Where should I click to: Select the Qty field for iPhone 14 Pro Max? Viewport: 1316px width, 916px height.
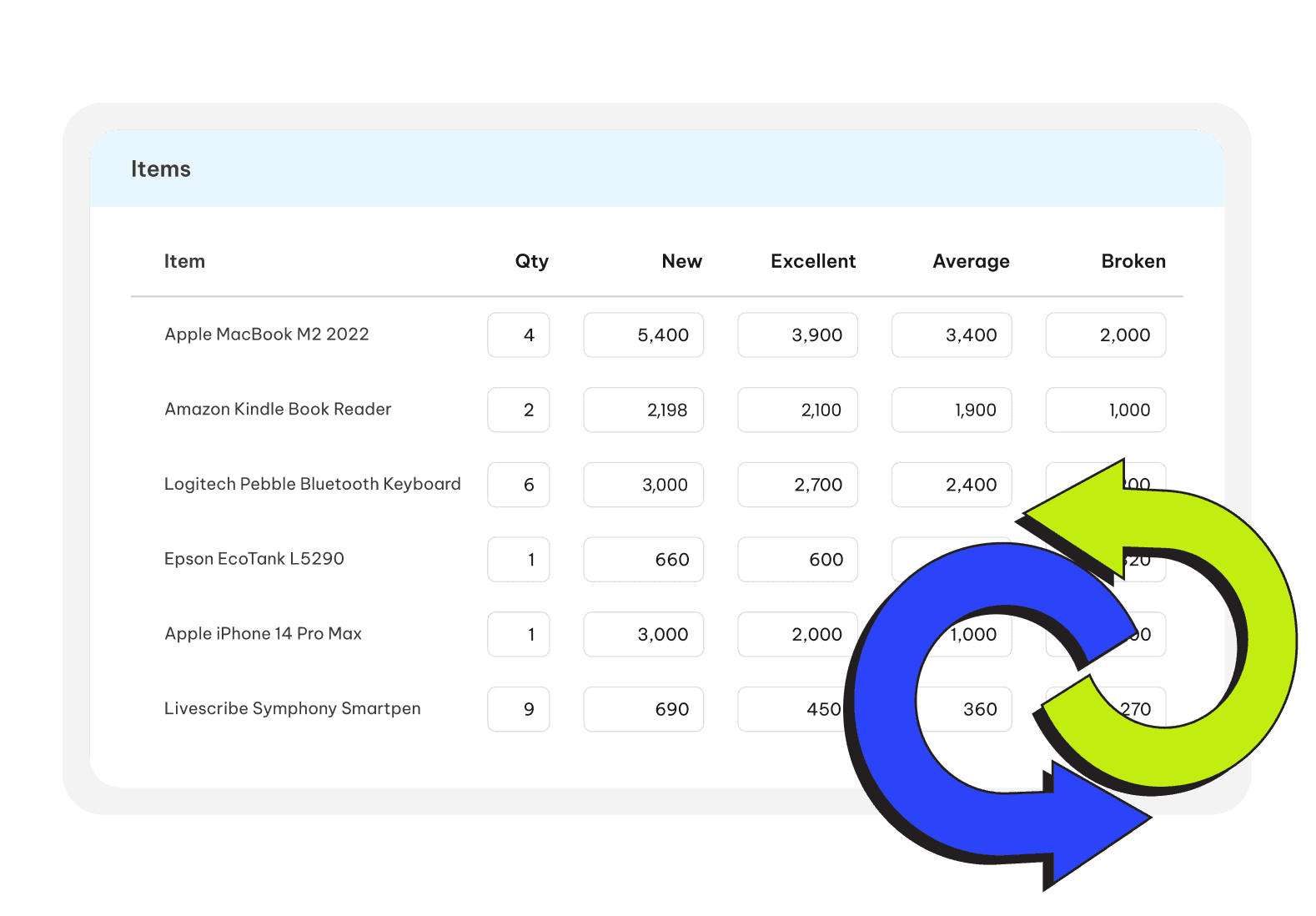tap(519, 634)
